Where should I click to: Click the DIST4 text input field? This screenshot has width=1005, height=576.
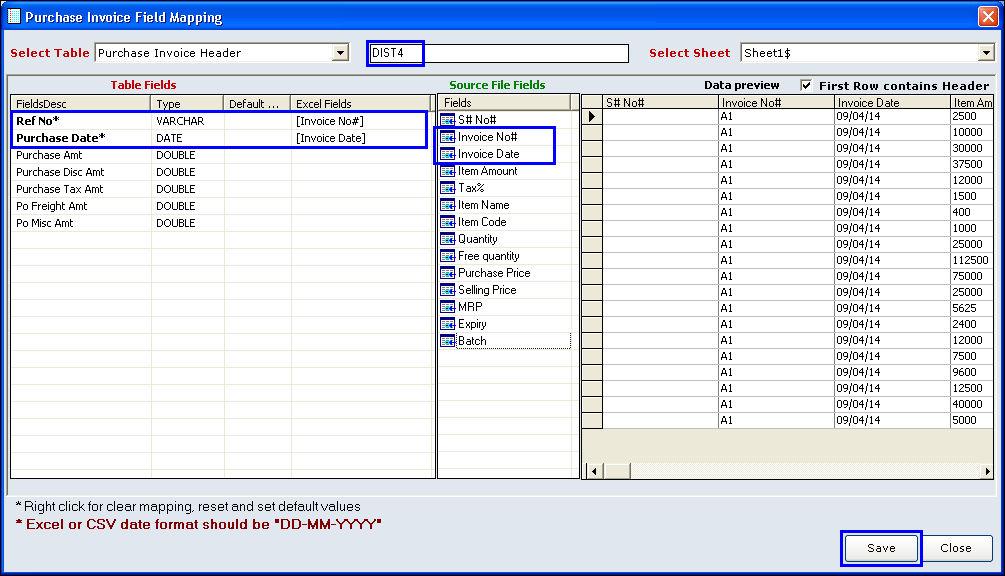point(499,53)
